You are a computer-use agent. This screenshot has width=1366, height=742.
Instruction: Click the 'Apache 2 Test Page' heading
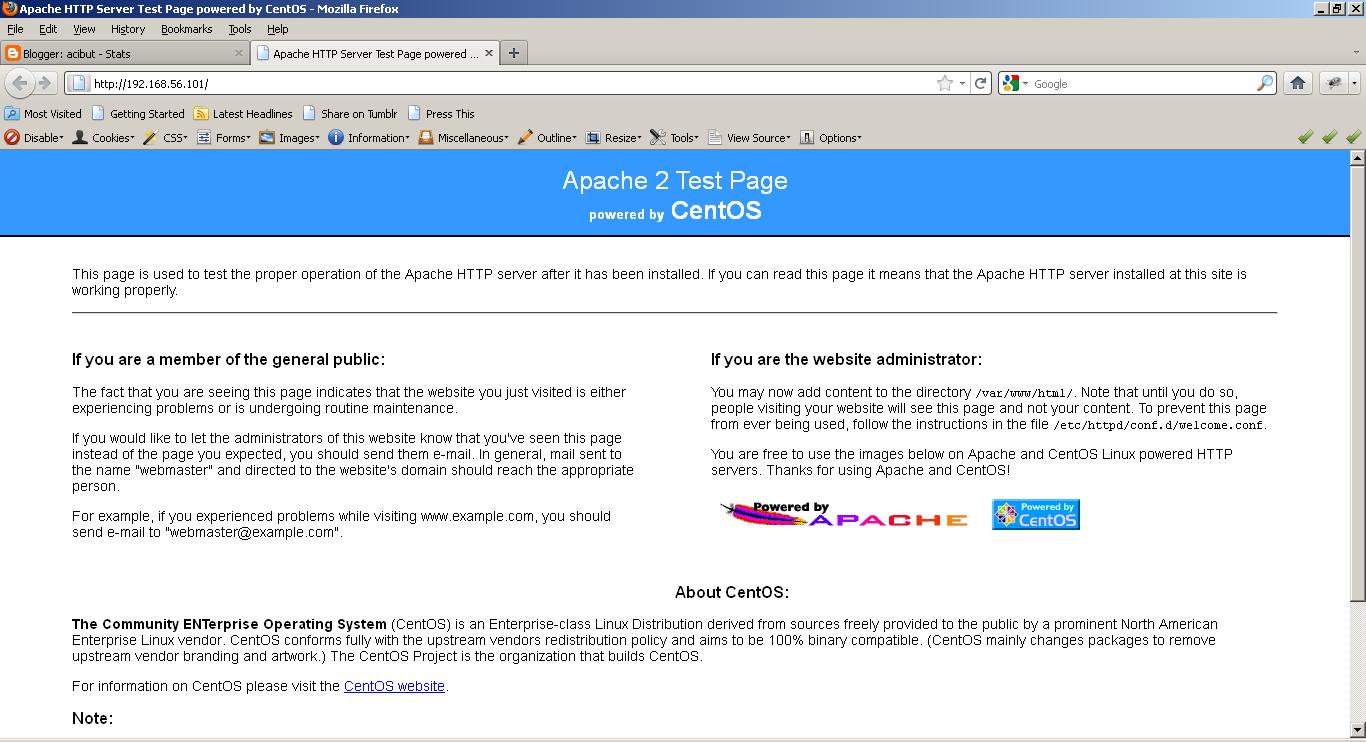[675, 180]
